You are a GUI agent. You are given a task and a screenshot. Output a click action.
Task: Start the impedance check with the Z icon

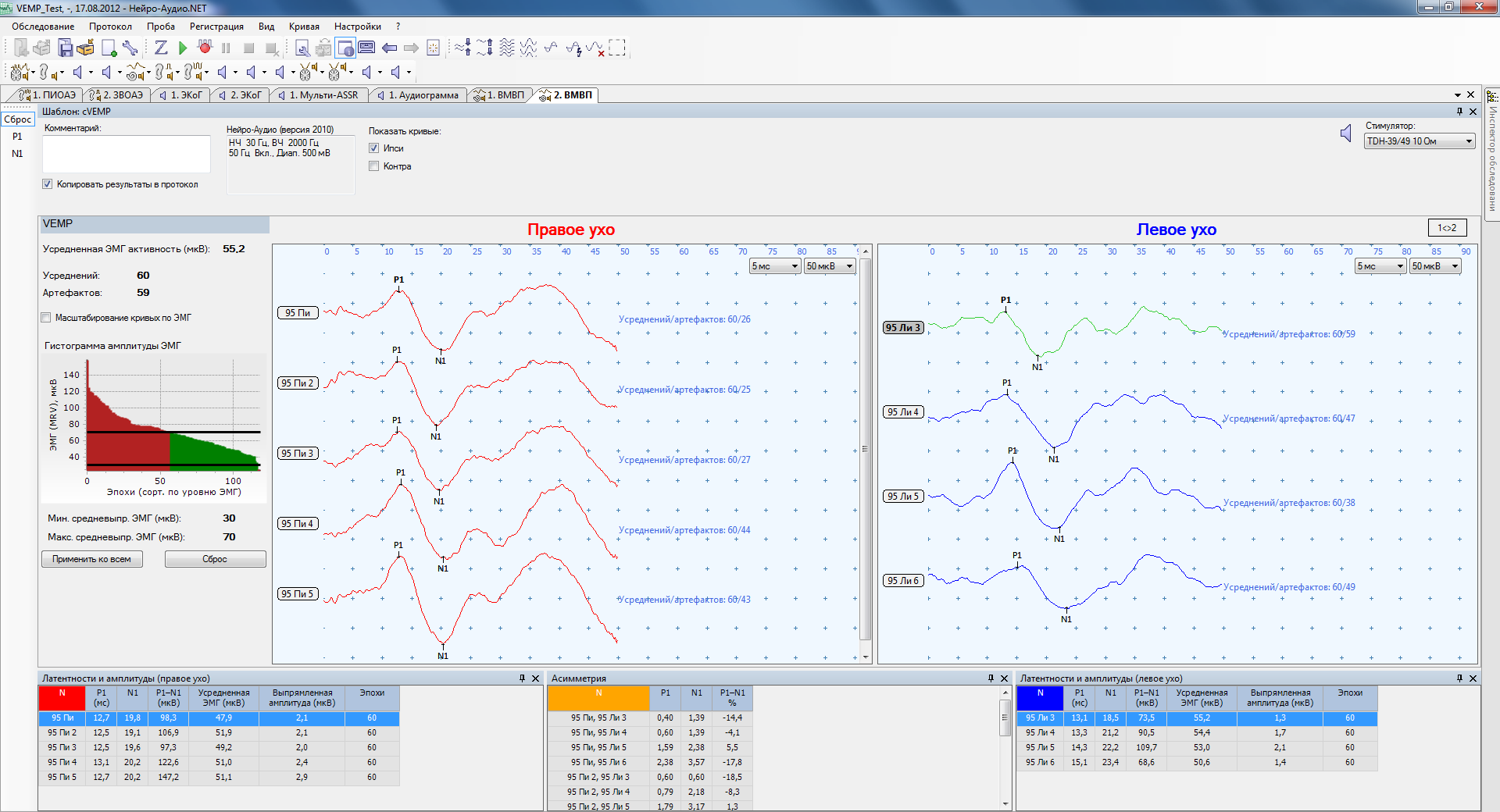pyautogui.click(x=161, y=48)
